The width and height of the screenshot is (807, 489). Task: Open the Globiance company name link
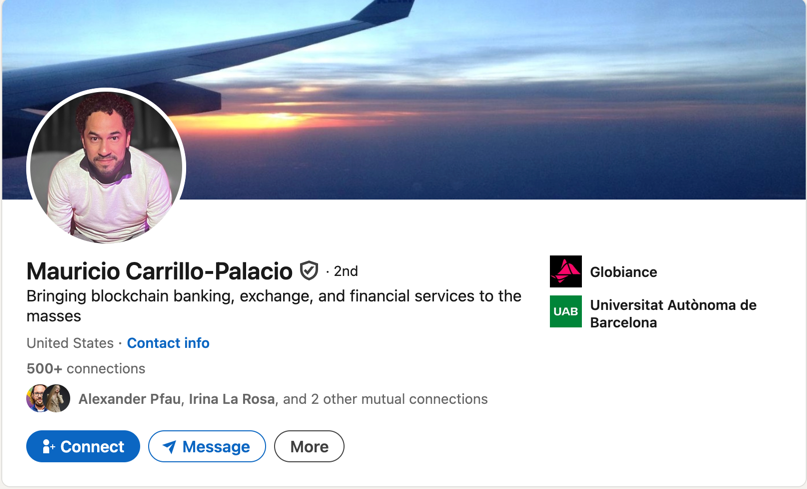pyautogui.click(x=623, y=272)
